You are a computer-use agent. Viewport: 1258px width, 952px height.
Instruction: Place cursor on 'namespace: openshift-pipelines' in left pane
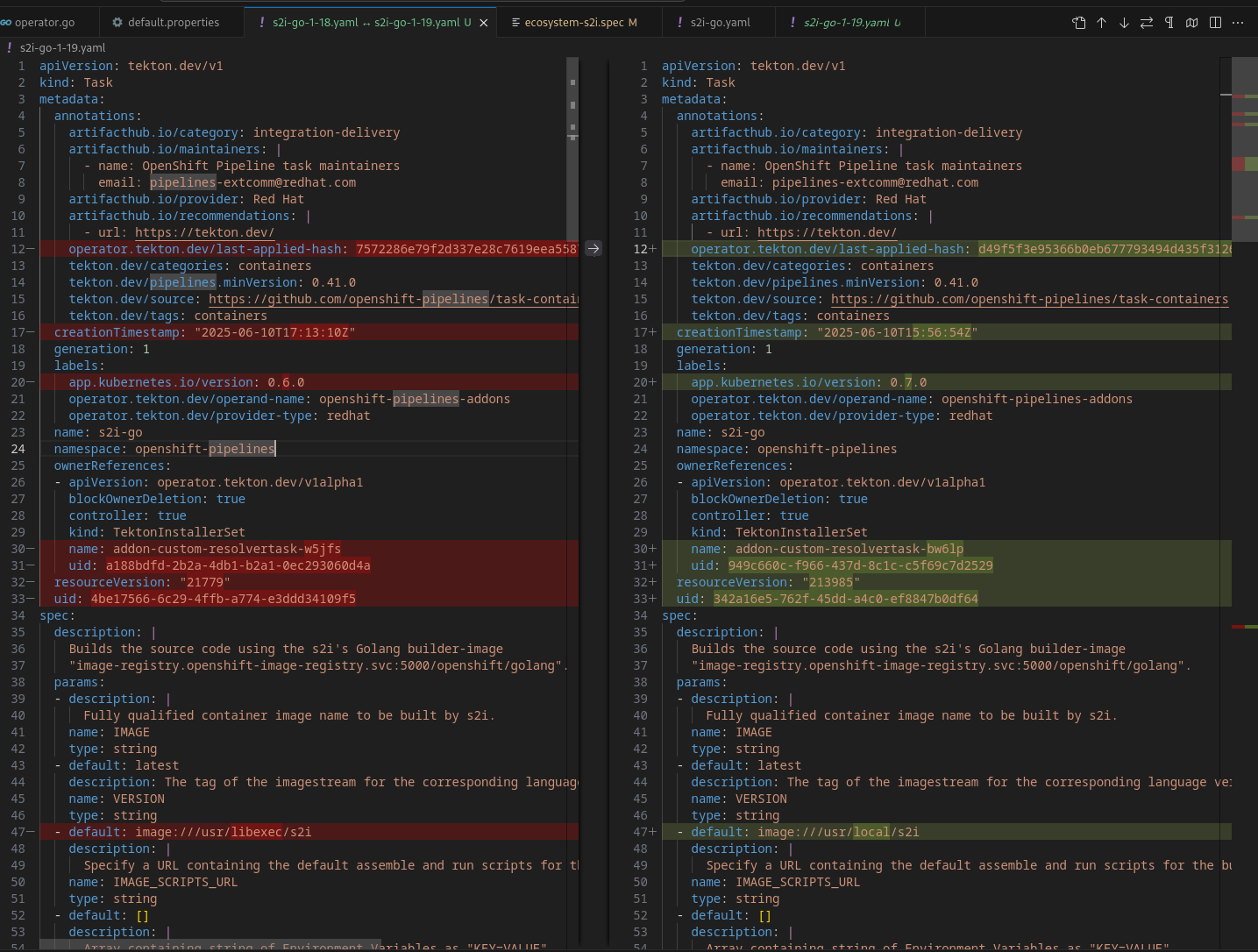(165, 449)
